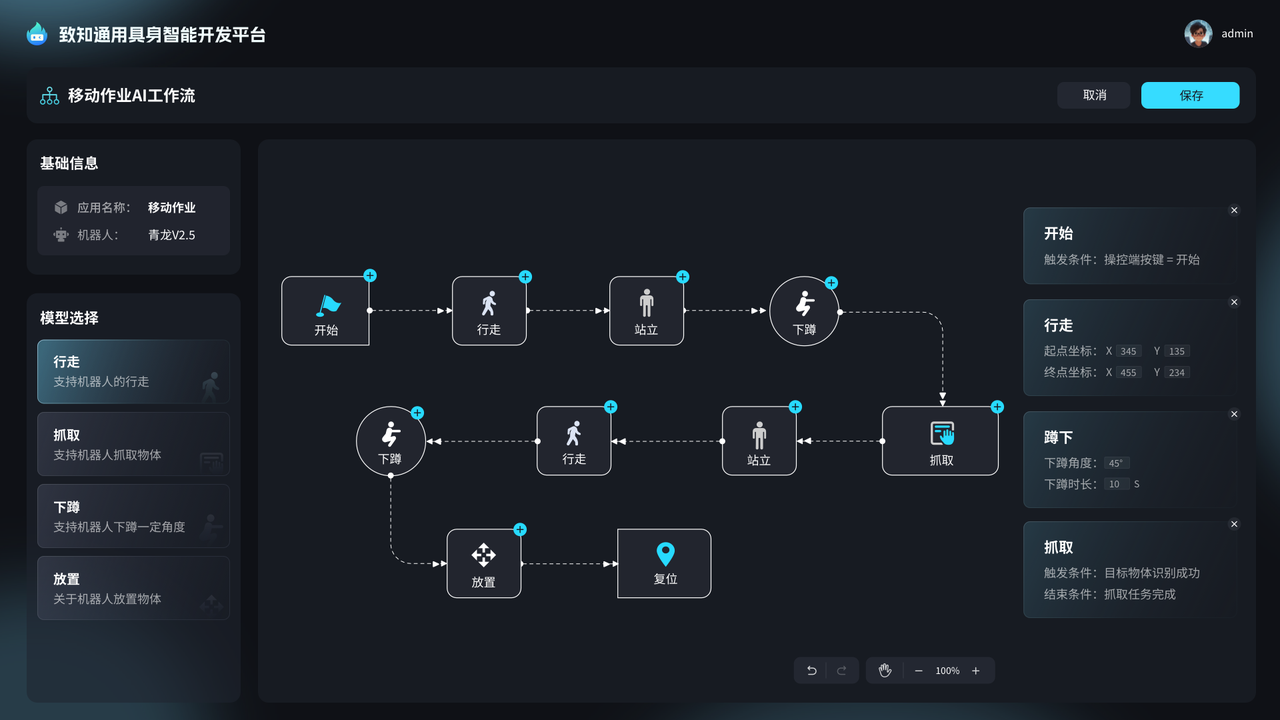Close the 蹲下 properties card
Screen dimensions: 1280x720
click(x=1234, y=414)
